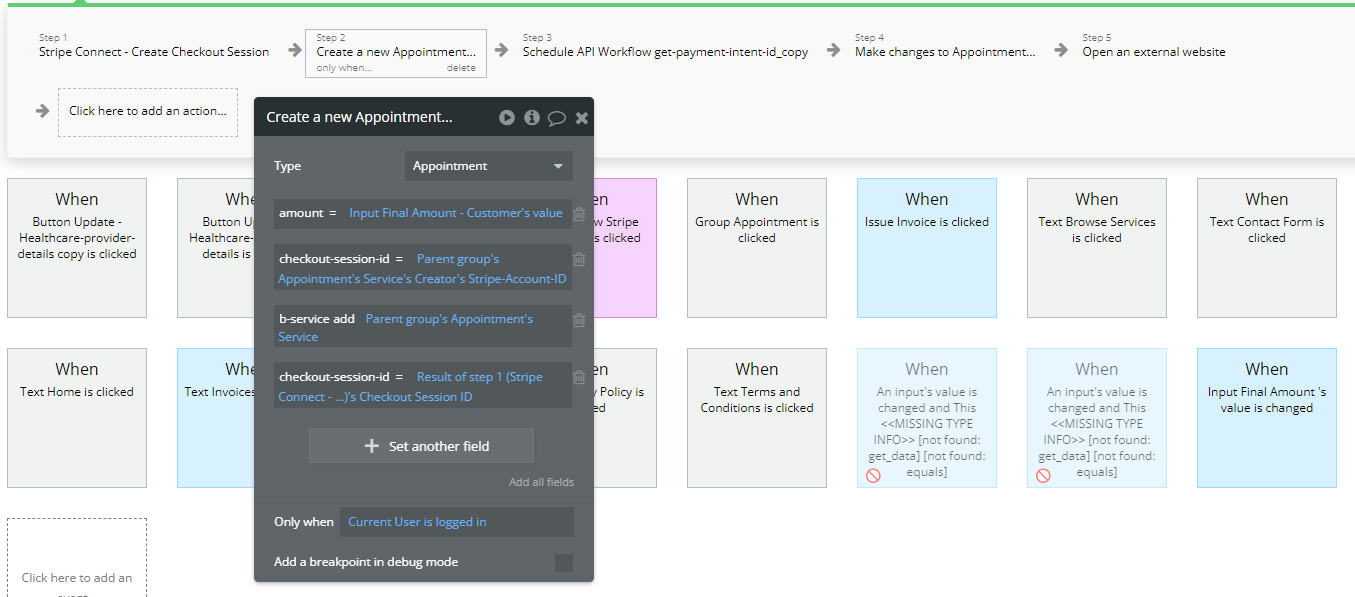
Task: Remove the b-service add field via trash icon
Action: click(579, 320)
